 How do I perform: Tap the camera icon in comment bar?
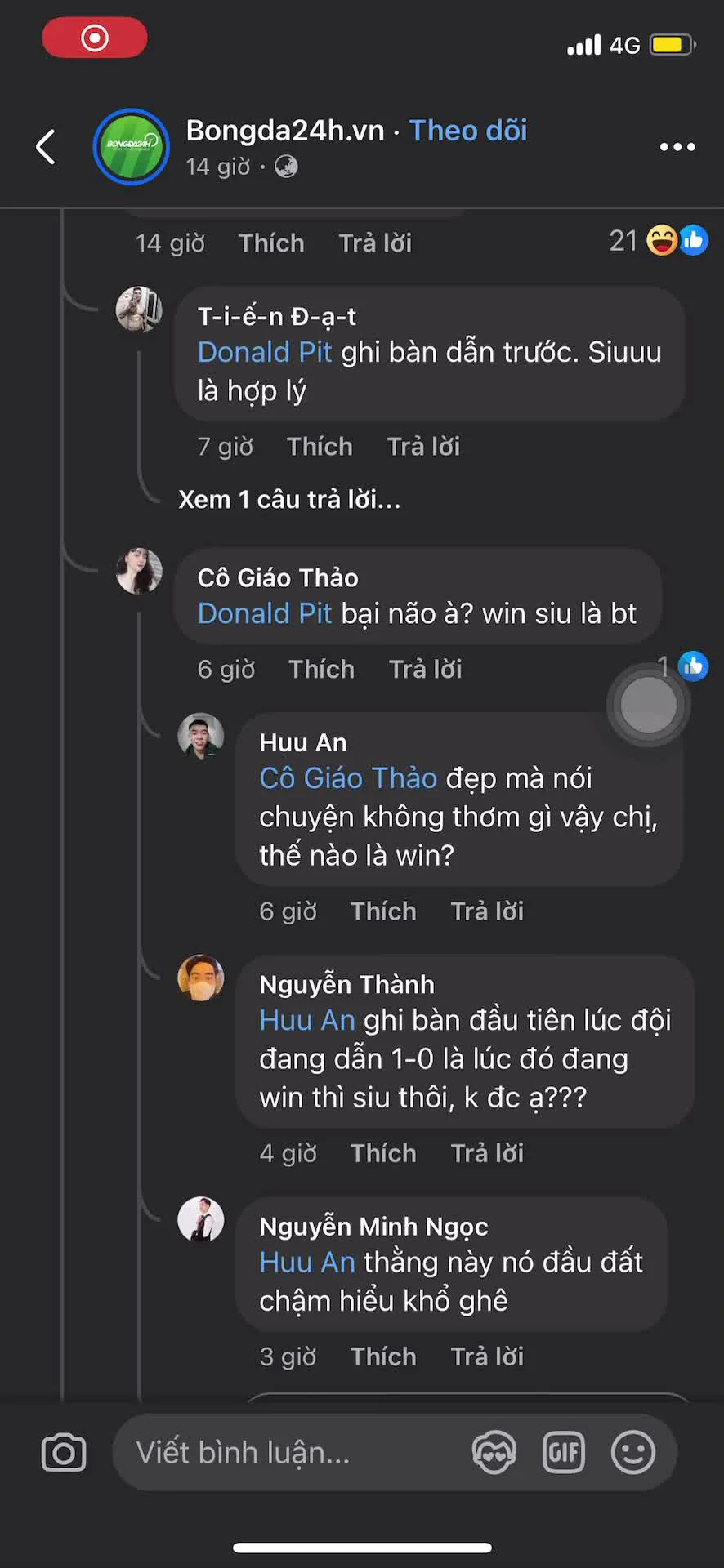pyautogui.click(x=64, y=1453)
